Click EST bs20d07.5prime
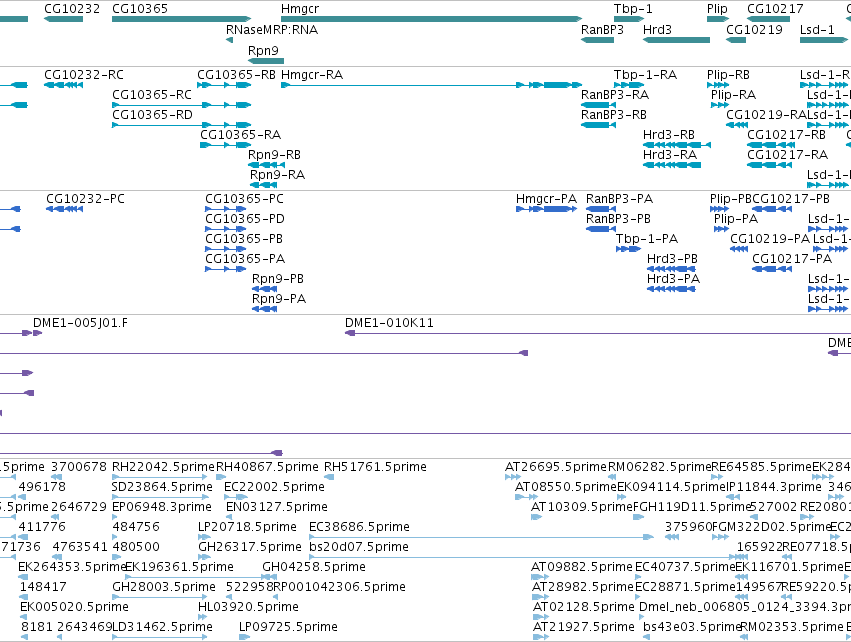The height and width of the screenshot is (642, 851). click(359, 548)
